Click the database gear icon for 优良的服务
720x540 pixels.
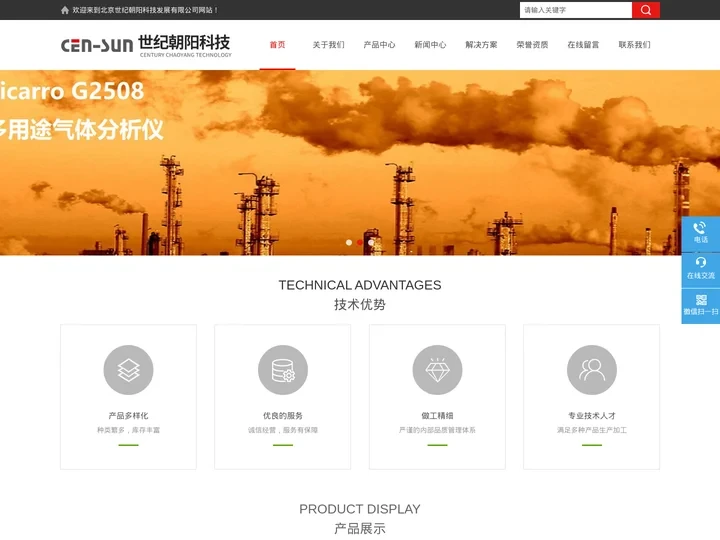point(283,370)
